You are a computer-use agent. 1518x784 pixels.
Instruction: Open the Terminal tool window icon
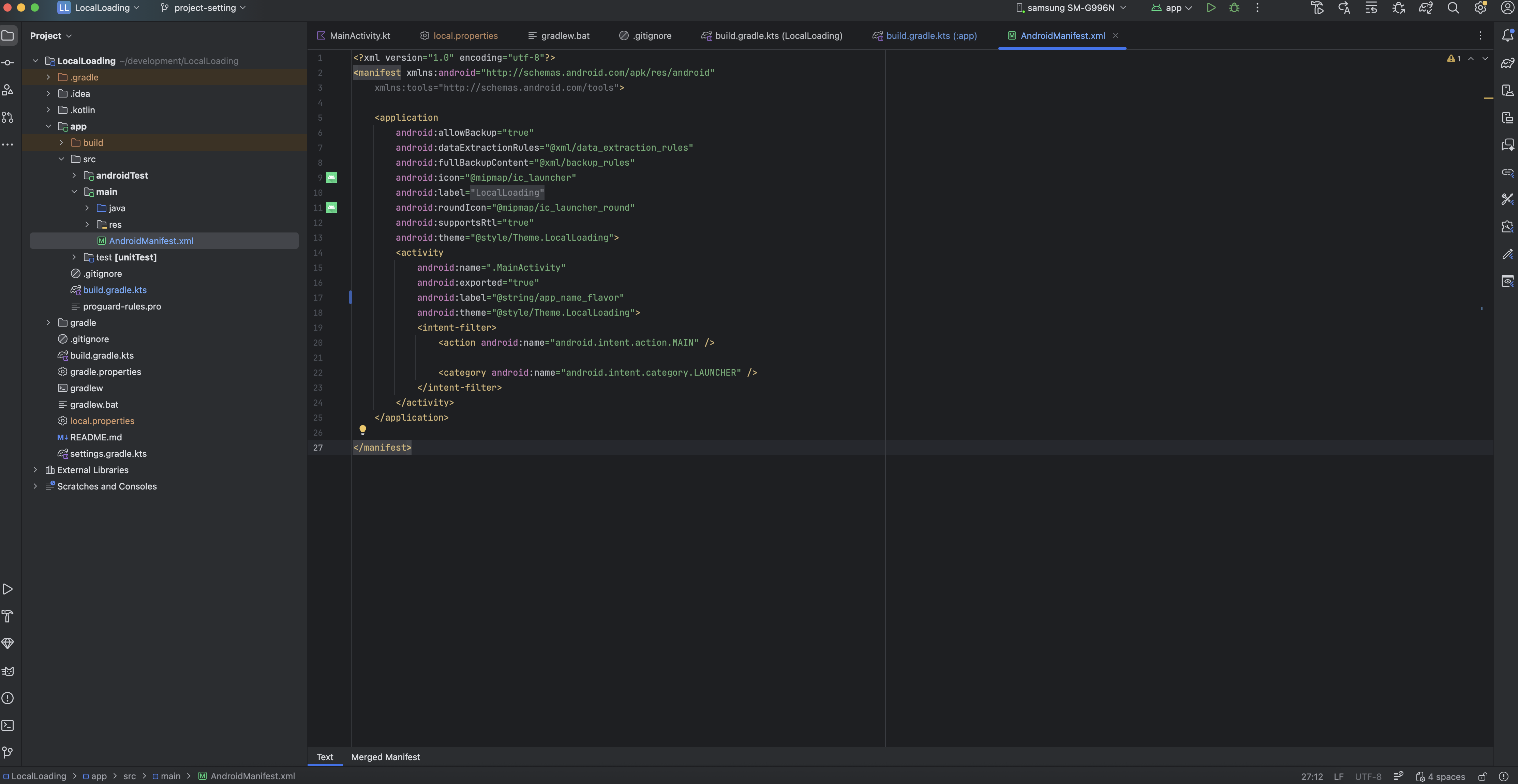pos(8,725)
